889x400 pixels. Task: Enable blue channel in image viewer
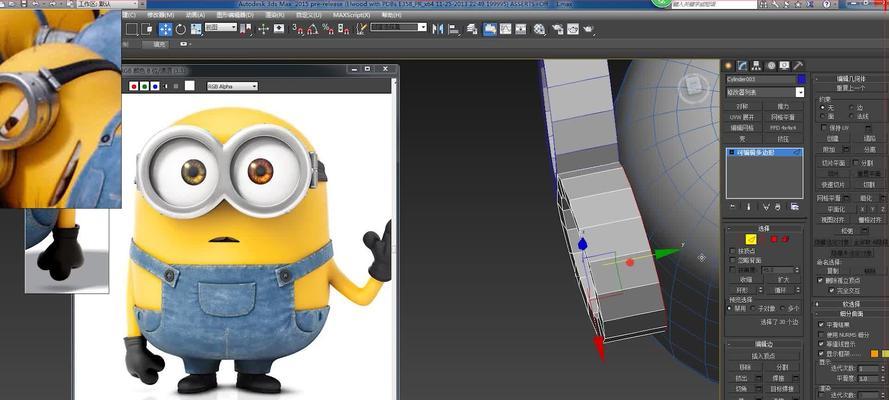point(155,86)
